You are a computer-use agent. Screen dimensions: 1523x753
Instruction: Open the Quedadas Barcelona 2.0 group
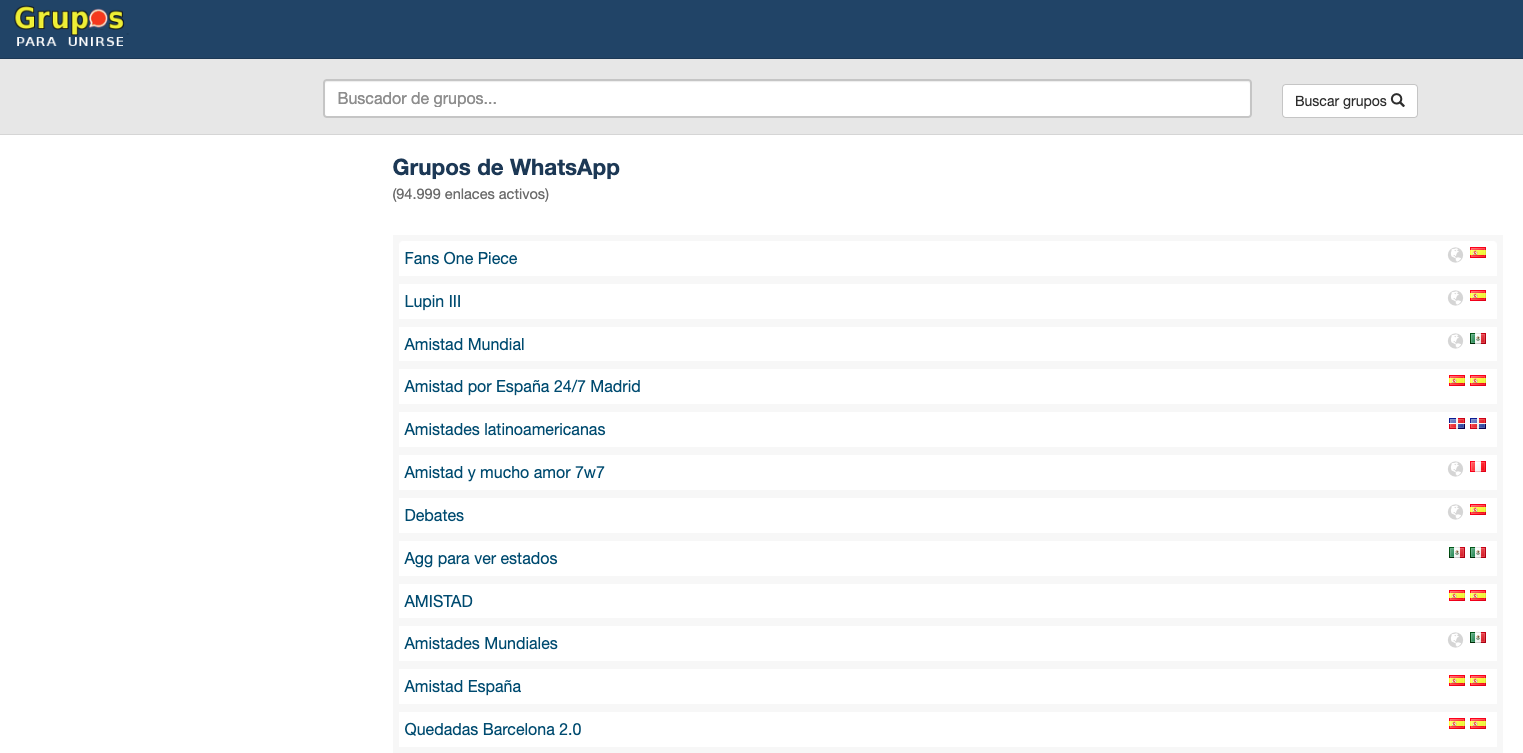click(493, 729)
